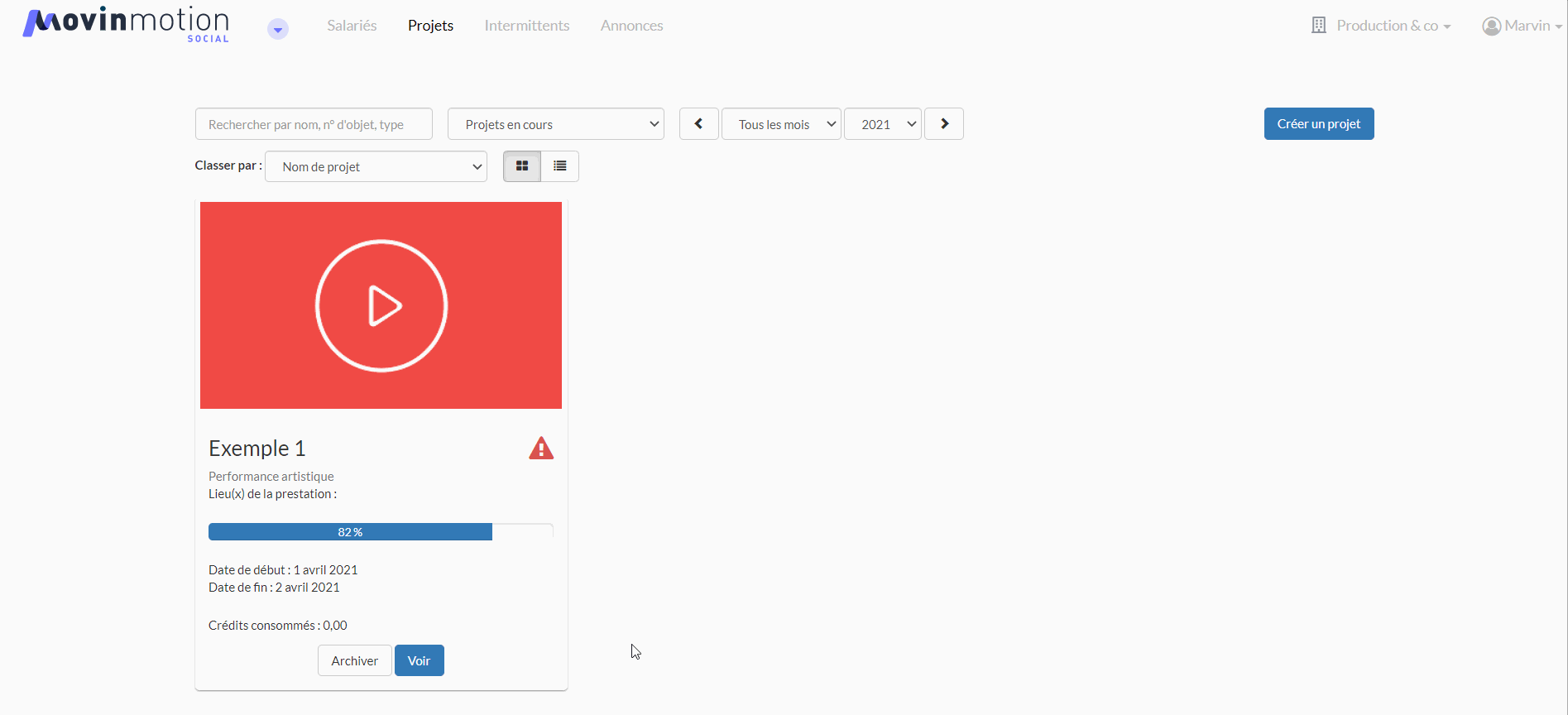Screen dimensions: 1568x715
Task: Click the 82 % progress bar
Action: pos(381,532)
